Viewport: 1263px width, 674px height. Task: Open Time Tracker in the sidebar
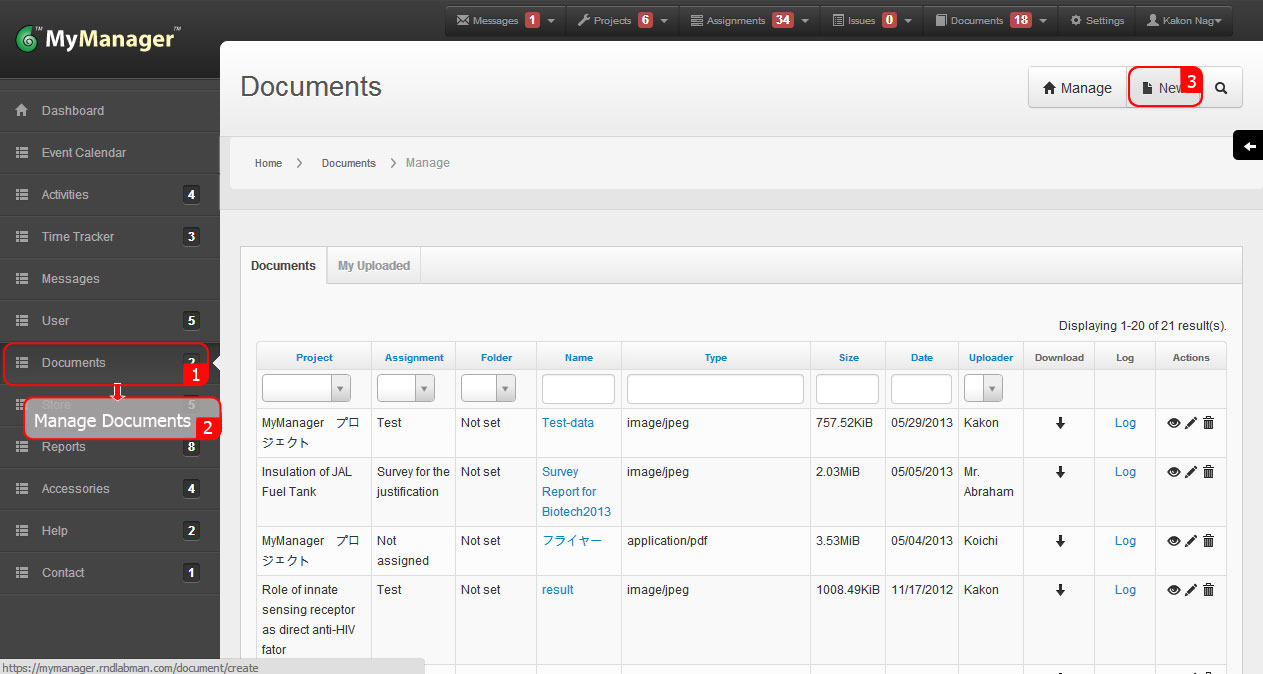click(78, 237)
